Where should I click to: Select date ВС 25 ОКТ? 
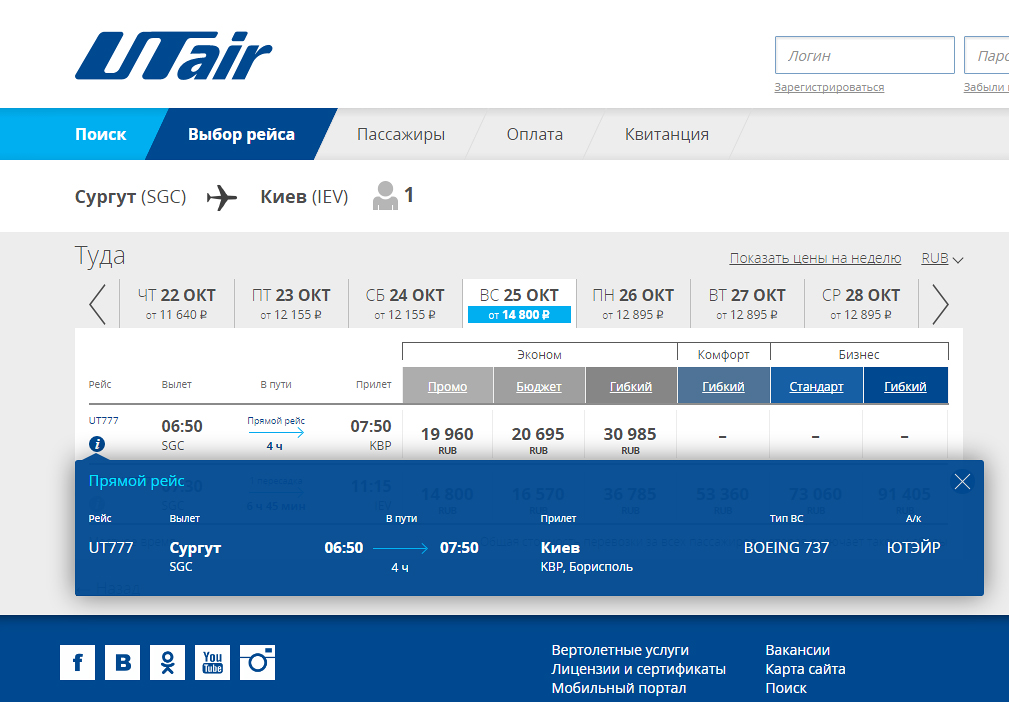[519, 304]
